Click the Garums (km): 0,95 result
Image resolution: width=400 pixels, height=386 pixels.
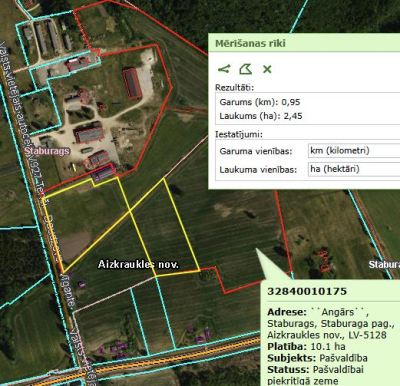coord(260,102)
